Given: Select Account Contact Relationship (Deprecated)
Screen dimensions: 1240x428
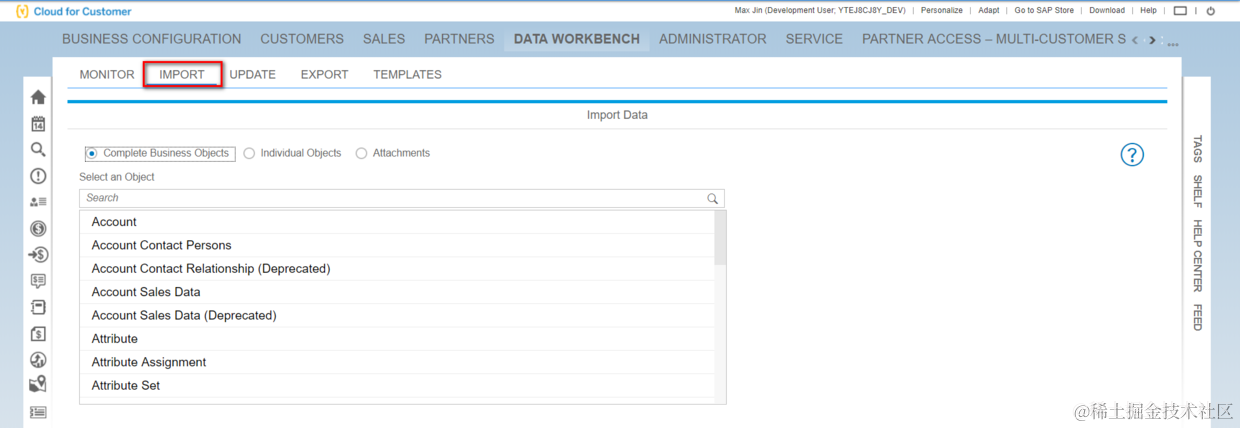Looking at the screenshot, I should 397,269.
